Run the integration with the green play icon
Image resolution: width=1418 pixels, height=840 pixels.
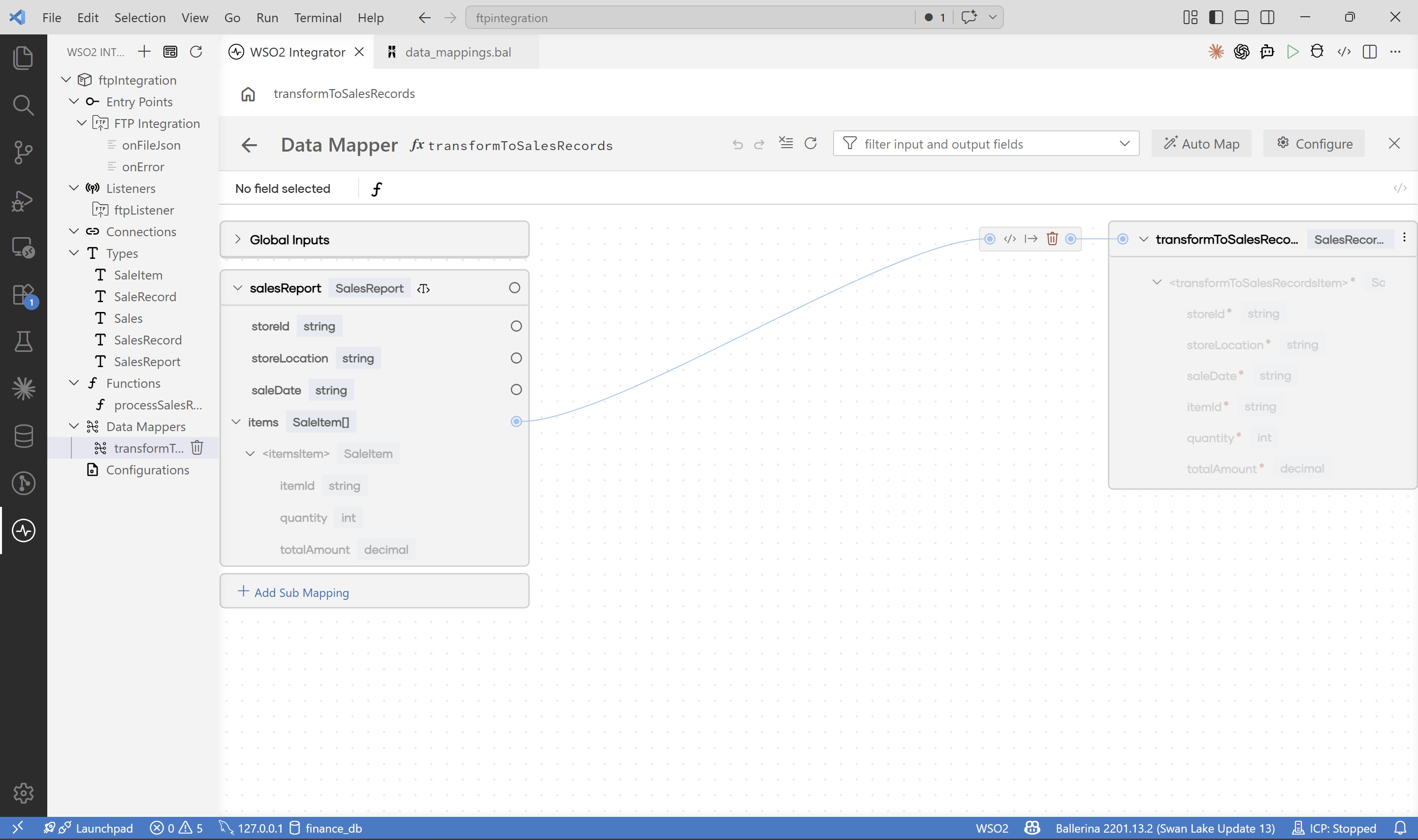pos(1293,52)
